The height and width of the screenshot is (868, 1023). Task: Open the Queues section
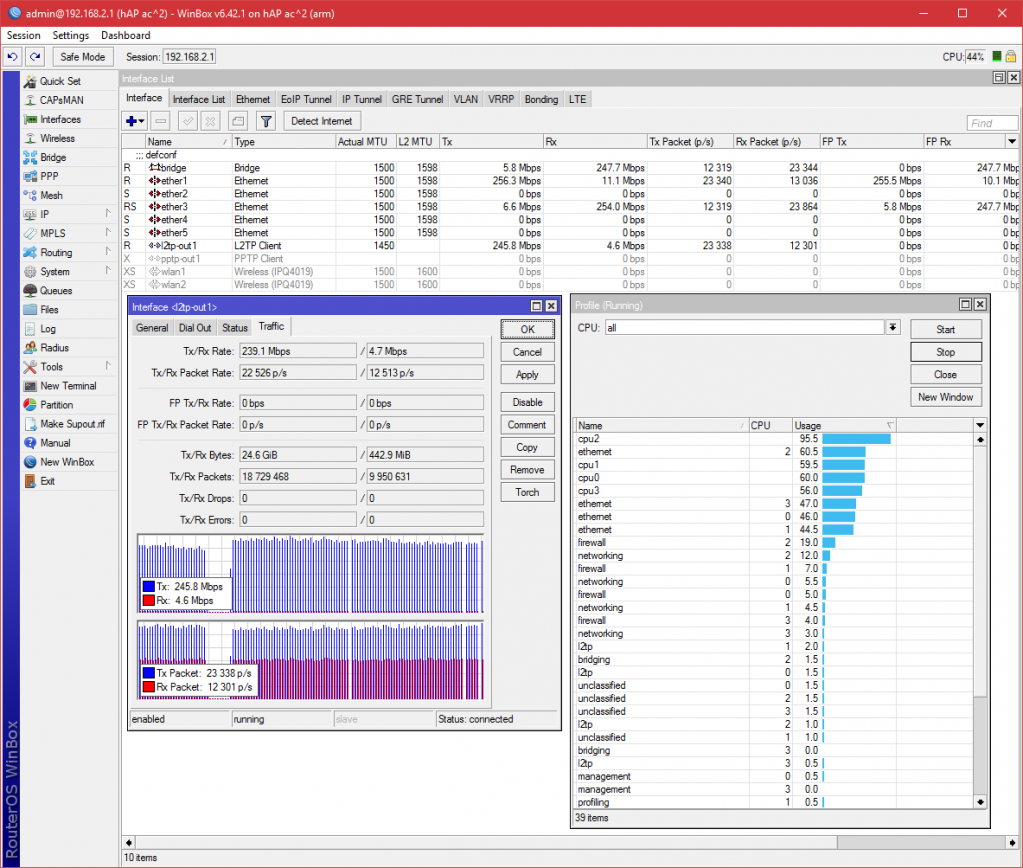[55, 291]
